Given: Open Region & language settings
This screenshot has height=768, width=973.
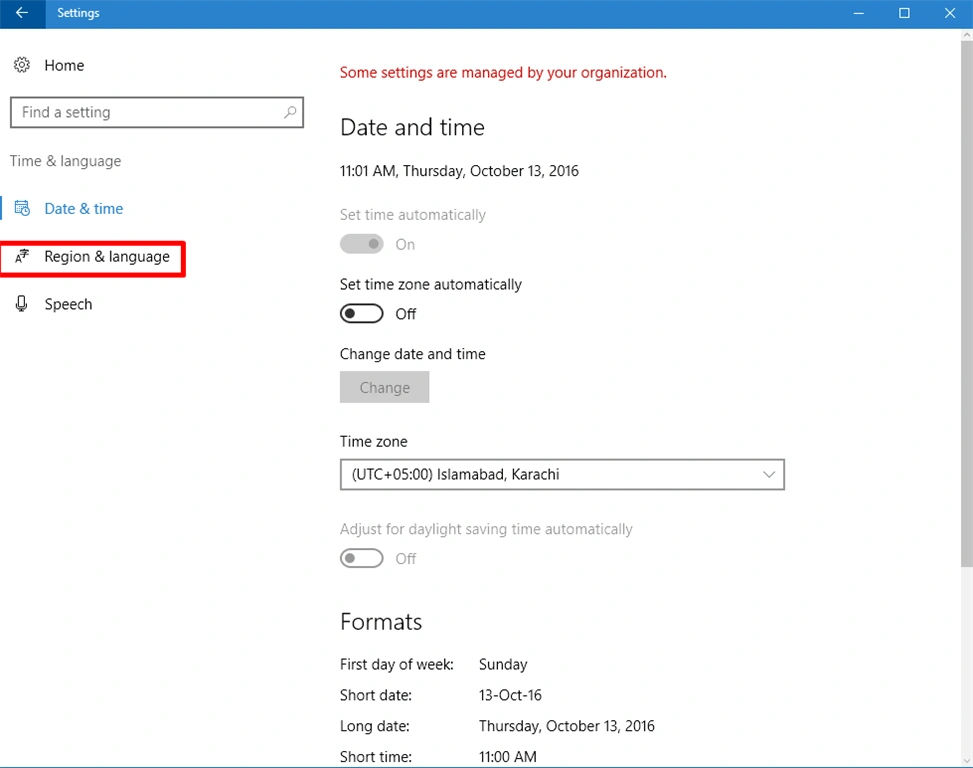Looking at the screenshot, I should click(x=107, y=256).
